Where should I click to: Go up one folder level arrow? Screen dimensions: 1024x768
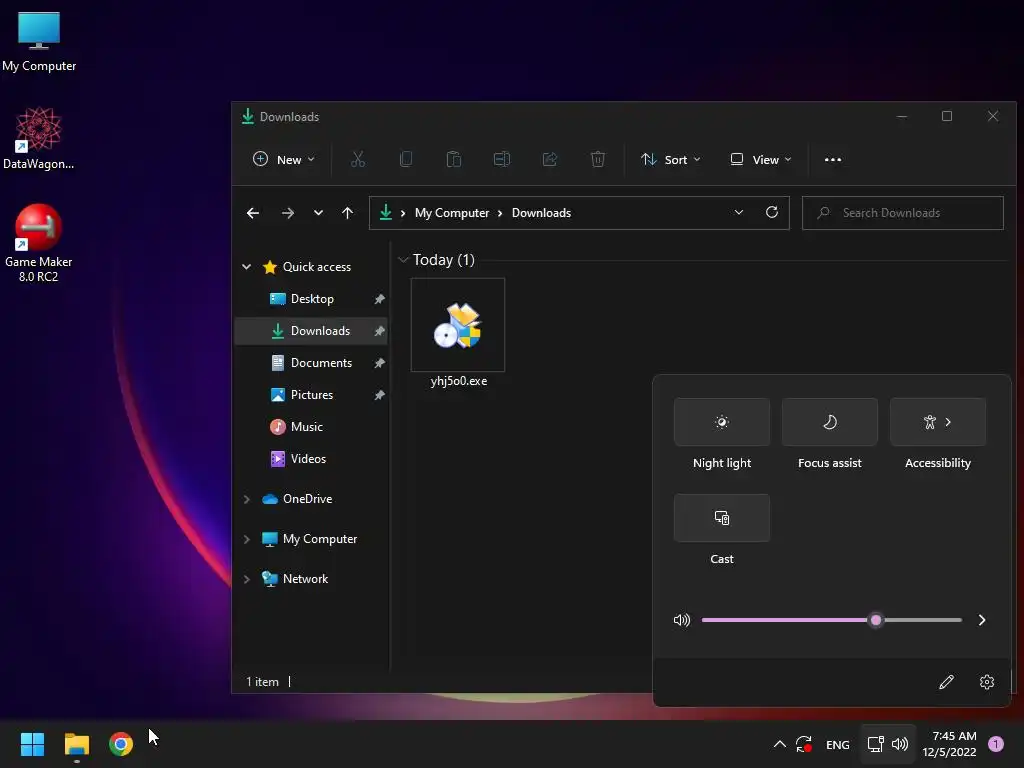347,213
